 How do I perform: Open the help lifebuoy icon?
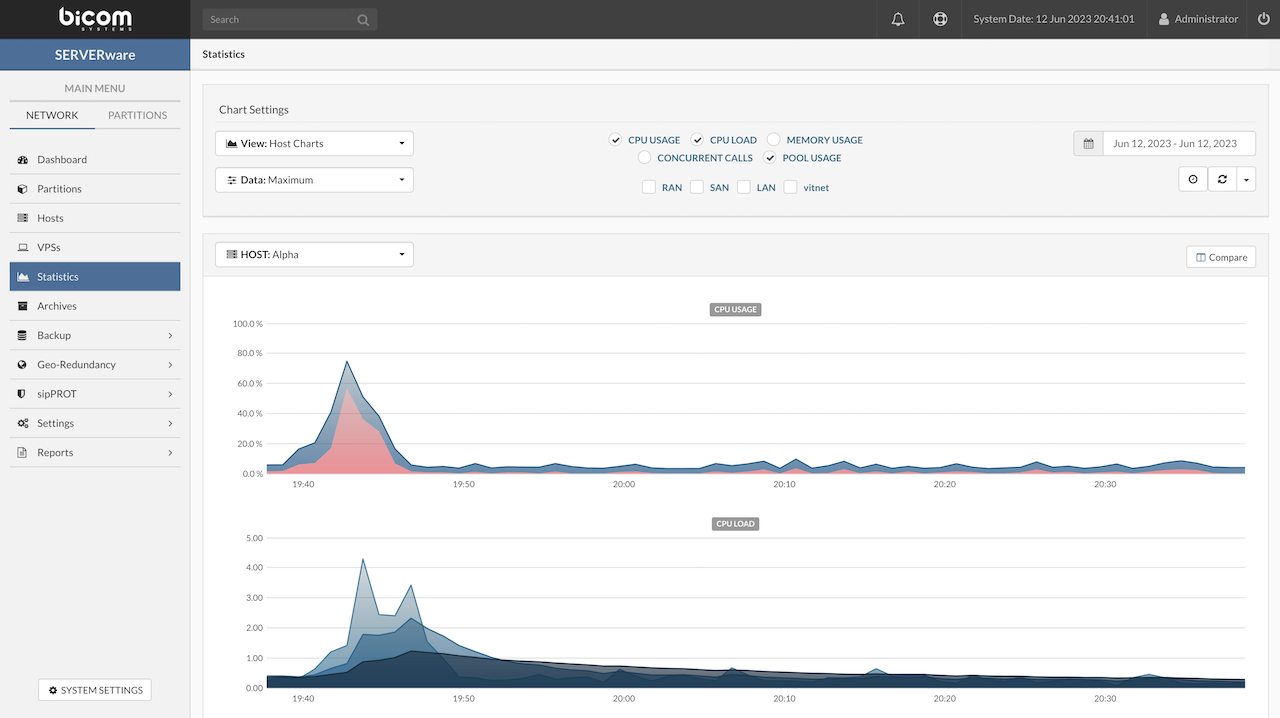point(940,19)
